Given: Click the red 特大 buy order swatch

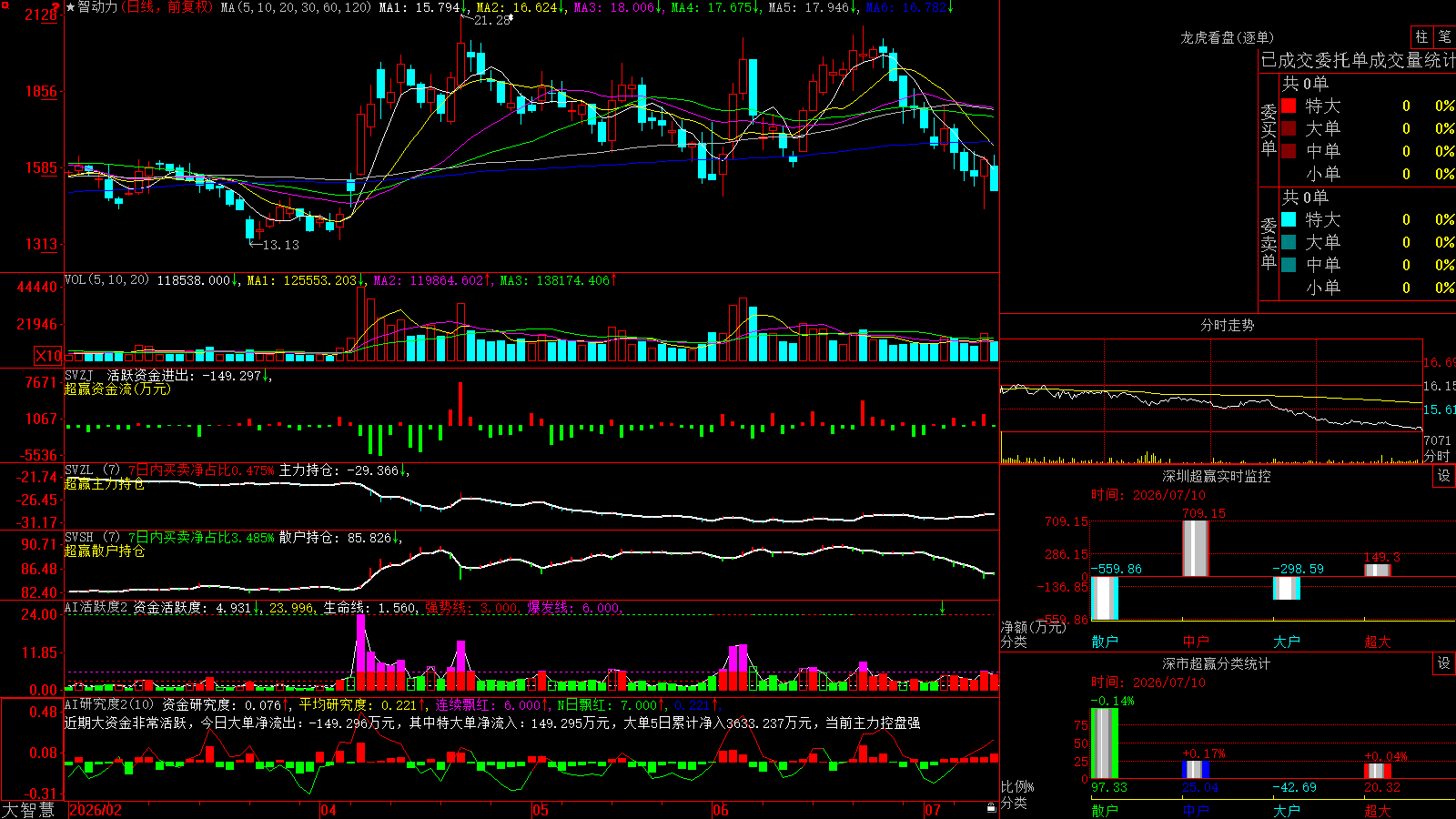Looking at the screenshot, I should [1289, 106].
